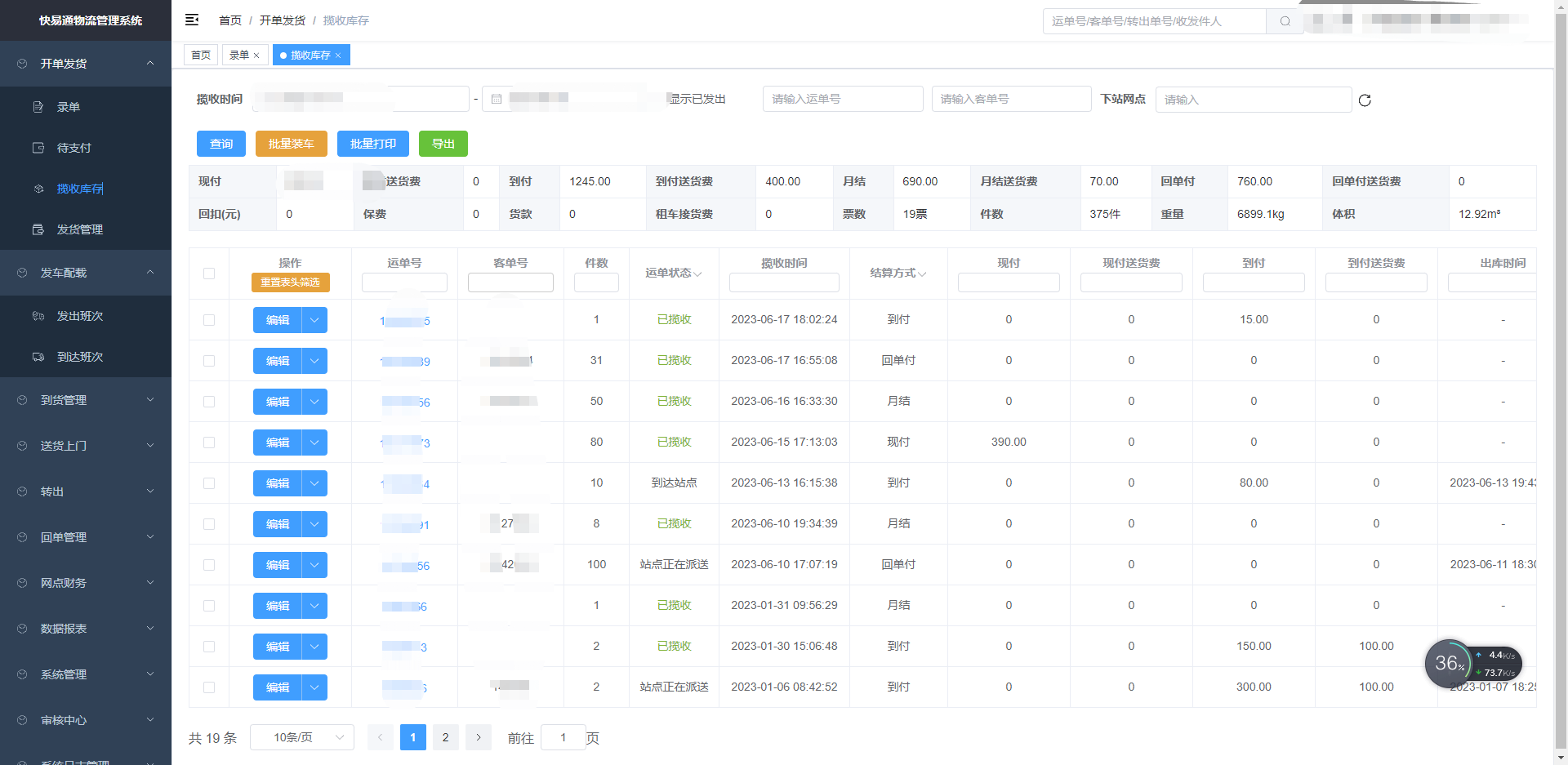The width and height of the screenshot is (1568, 765).
Task: Go to page 2
Action: 445,737
